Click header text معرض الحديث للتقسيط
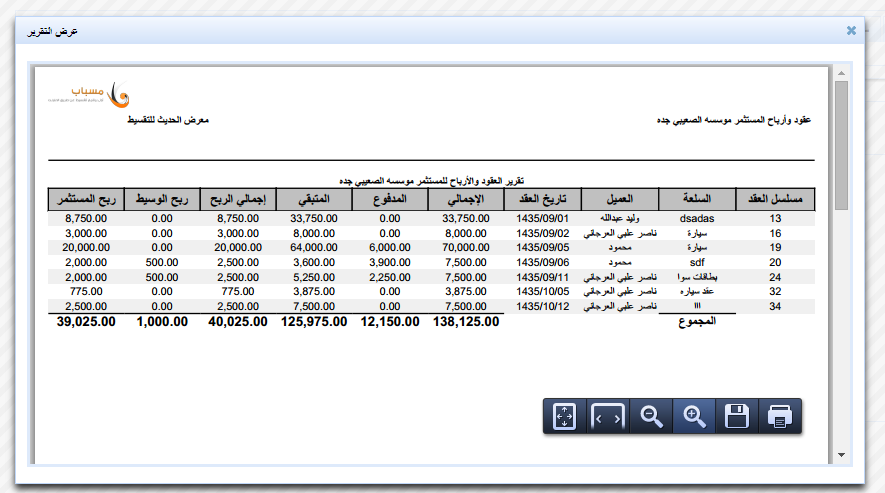Screen dimensions: 885x493 [x=168, y=120]
